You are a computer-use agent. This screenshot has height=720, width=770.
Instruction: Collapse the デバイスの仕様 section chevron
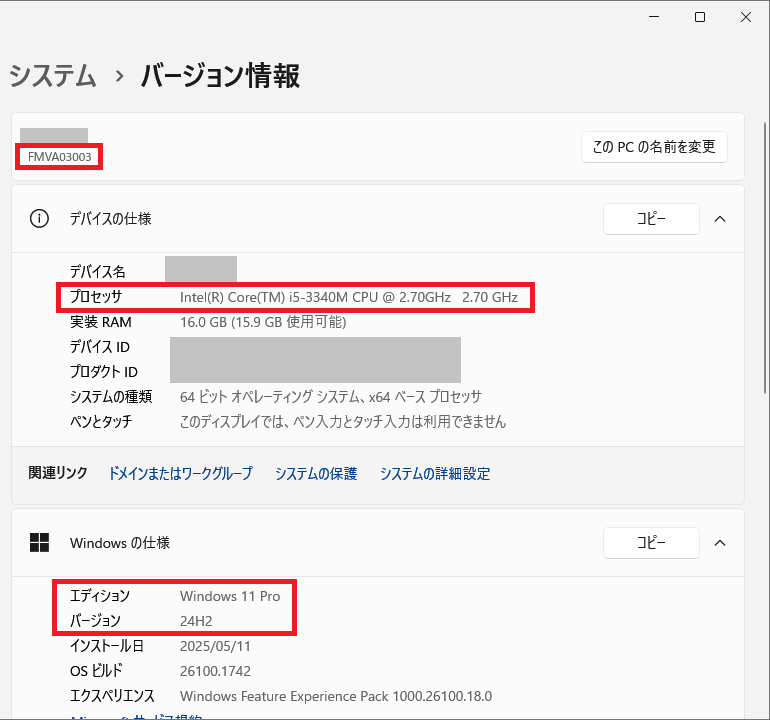pyautogui.click(x=720, y=219)
